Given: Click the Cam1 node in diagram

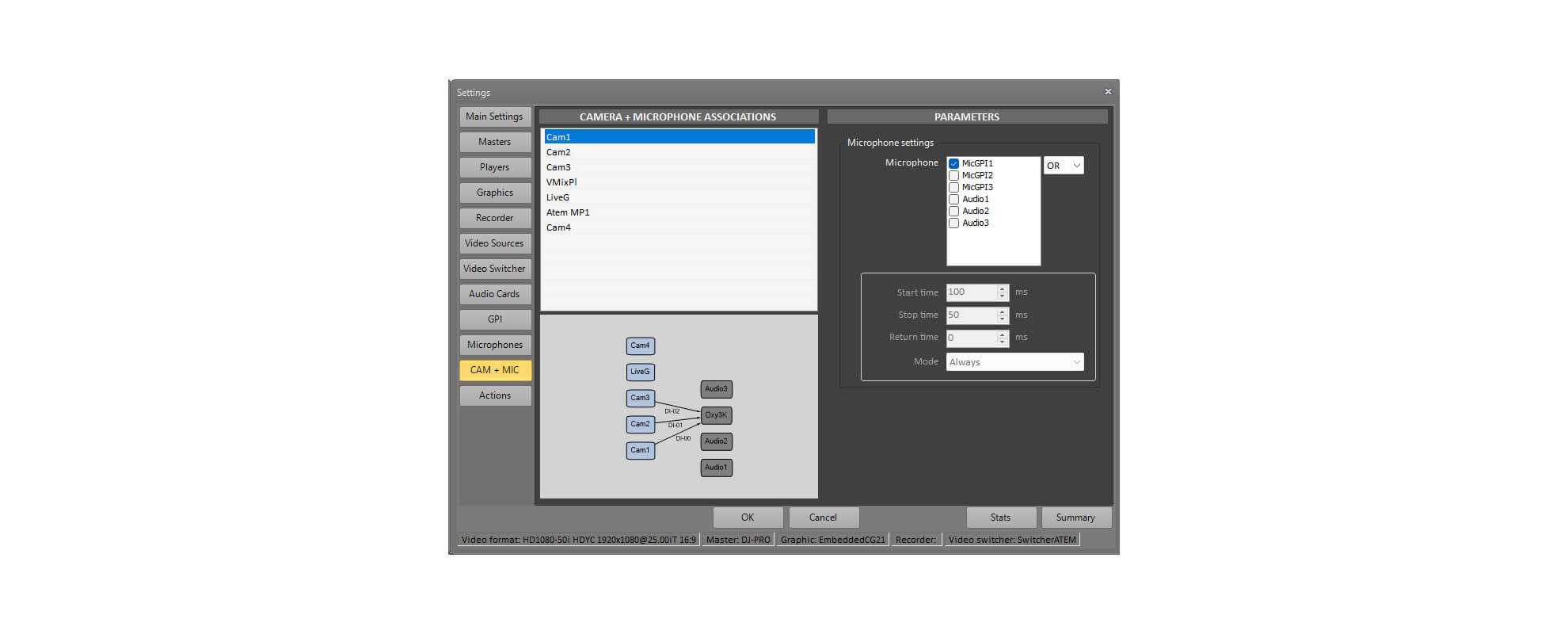Looking at the screenshot, I should (x=640, y=450).
